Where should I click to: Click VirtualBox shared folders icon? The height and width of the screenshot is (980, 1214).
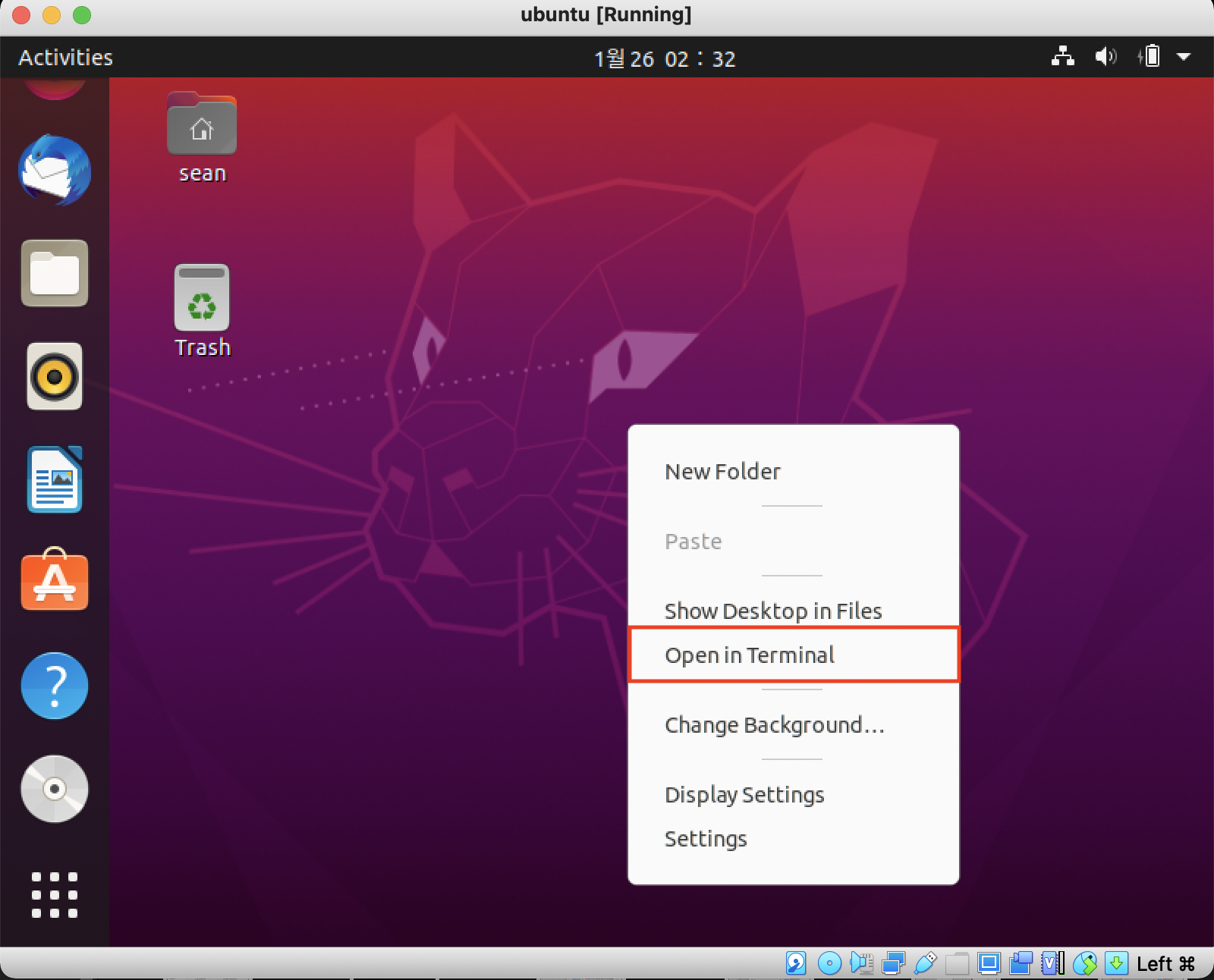coord(958,963)
